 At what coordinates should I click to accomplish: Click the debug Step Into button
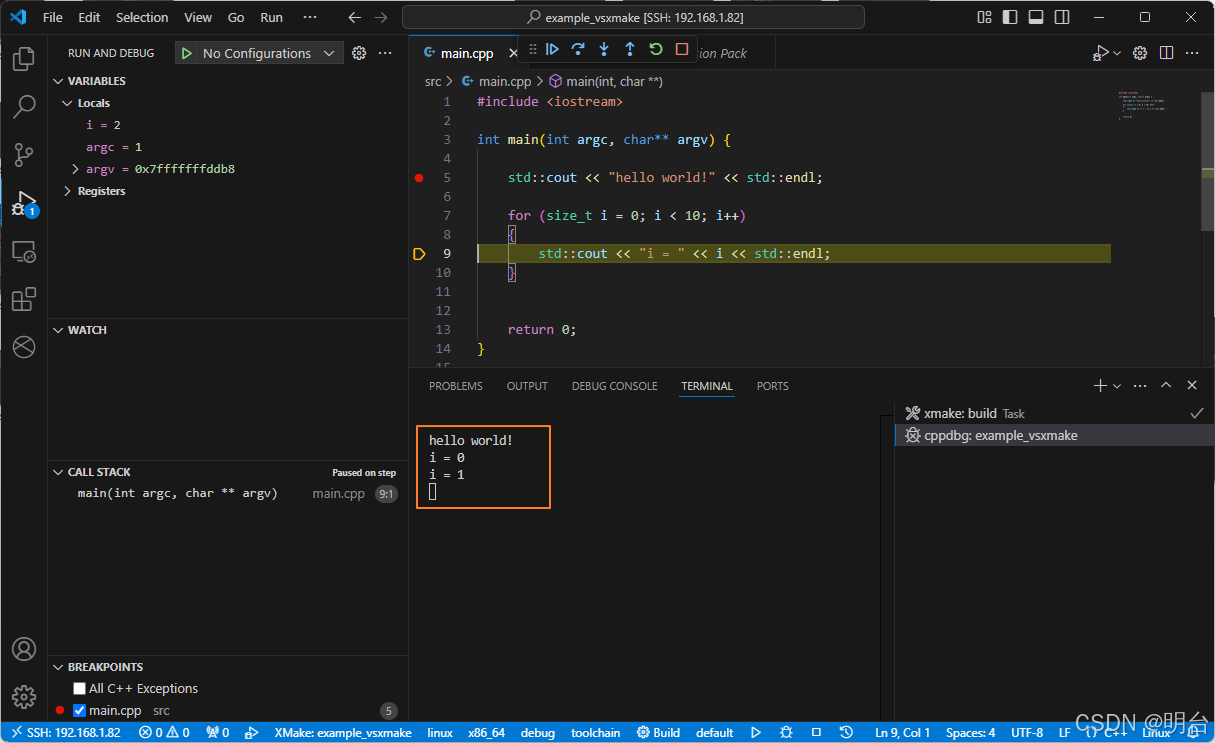[x=604, y=49]
